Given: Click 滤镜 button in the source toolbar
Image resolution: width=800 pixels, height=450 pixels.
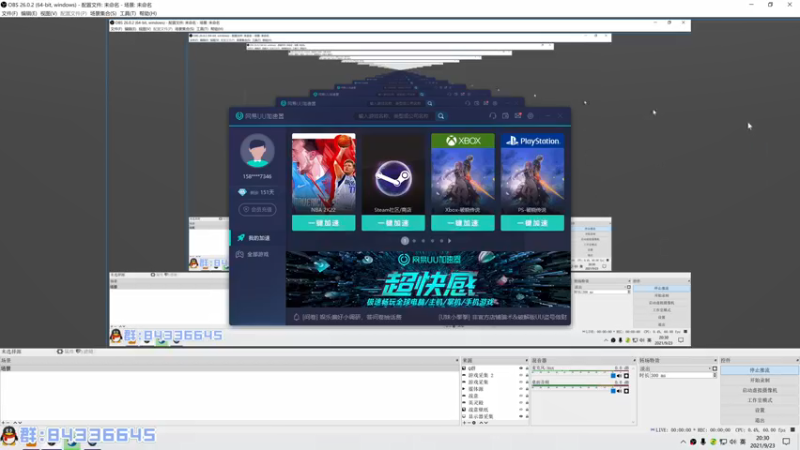Looking at the screenshot, I should 85,352.
